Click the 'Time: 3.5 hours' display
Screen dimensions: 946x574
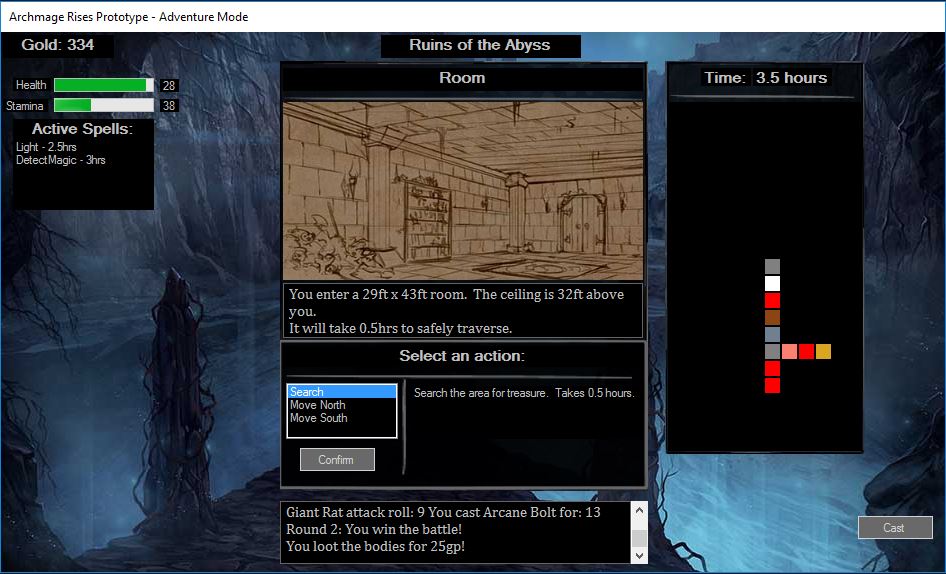click(x=766, y=78)
